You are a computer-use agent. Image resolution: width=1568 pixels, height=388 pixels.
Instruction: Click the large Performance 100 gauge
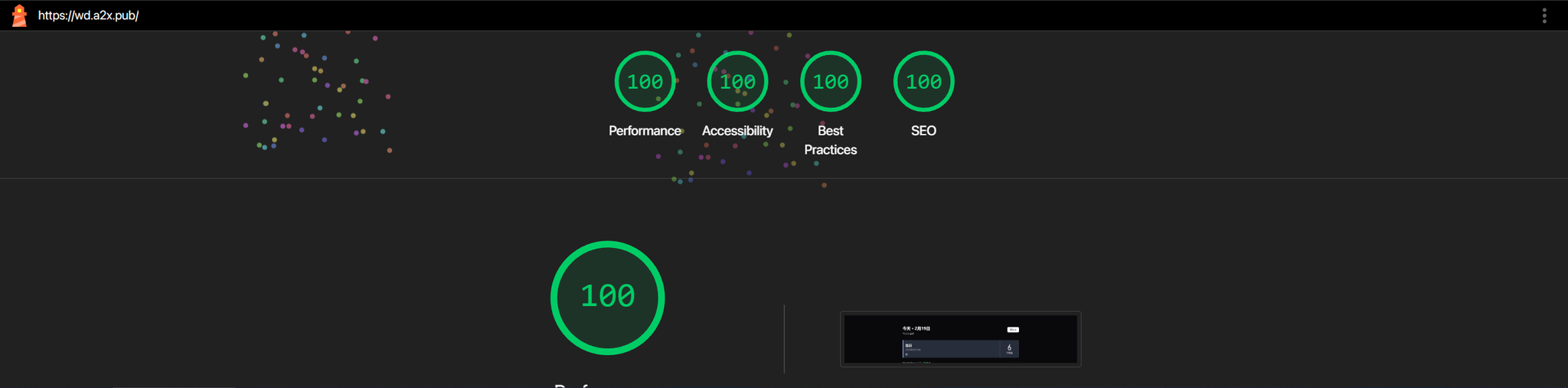click(x=607, y=297)
